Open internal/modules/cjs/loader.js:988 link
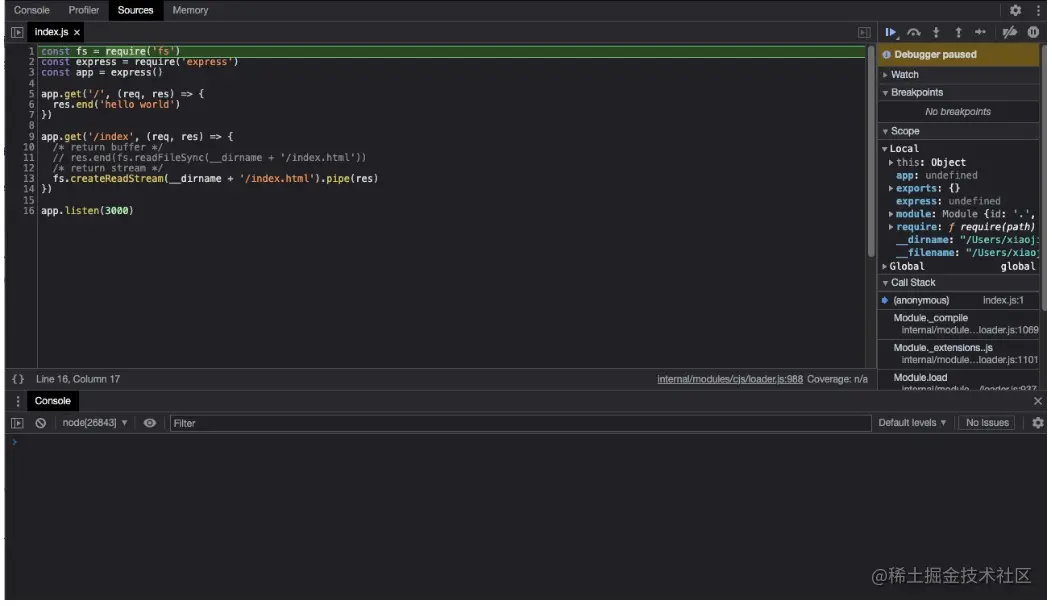This screenshot has height=606, width=1052. tap(729, 380)
